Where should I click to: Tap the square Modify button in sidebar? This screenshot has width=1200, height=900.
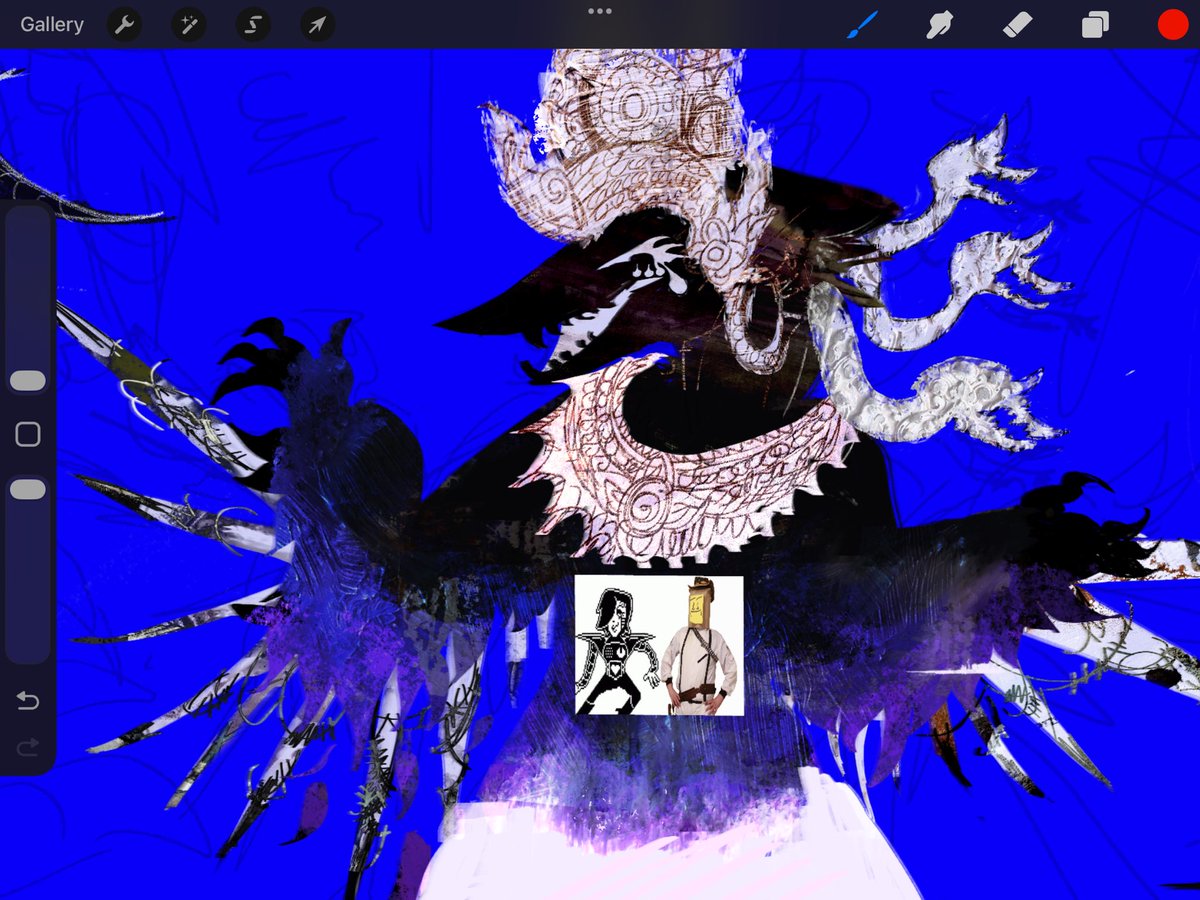pos(28,434)
